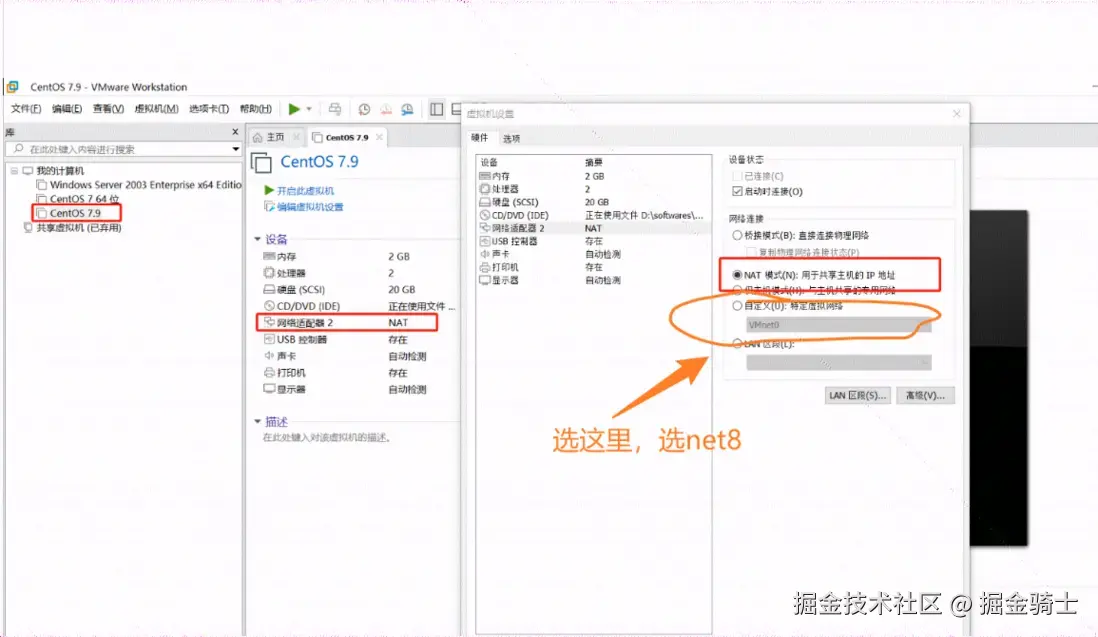Open the LAN segment dropdown
Image resolution: width=1098 pixels, height=637 pixels.
pyautogui.click(x=839, y=363)
